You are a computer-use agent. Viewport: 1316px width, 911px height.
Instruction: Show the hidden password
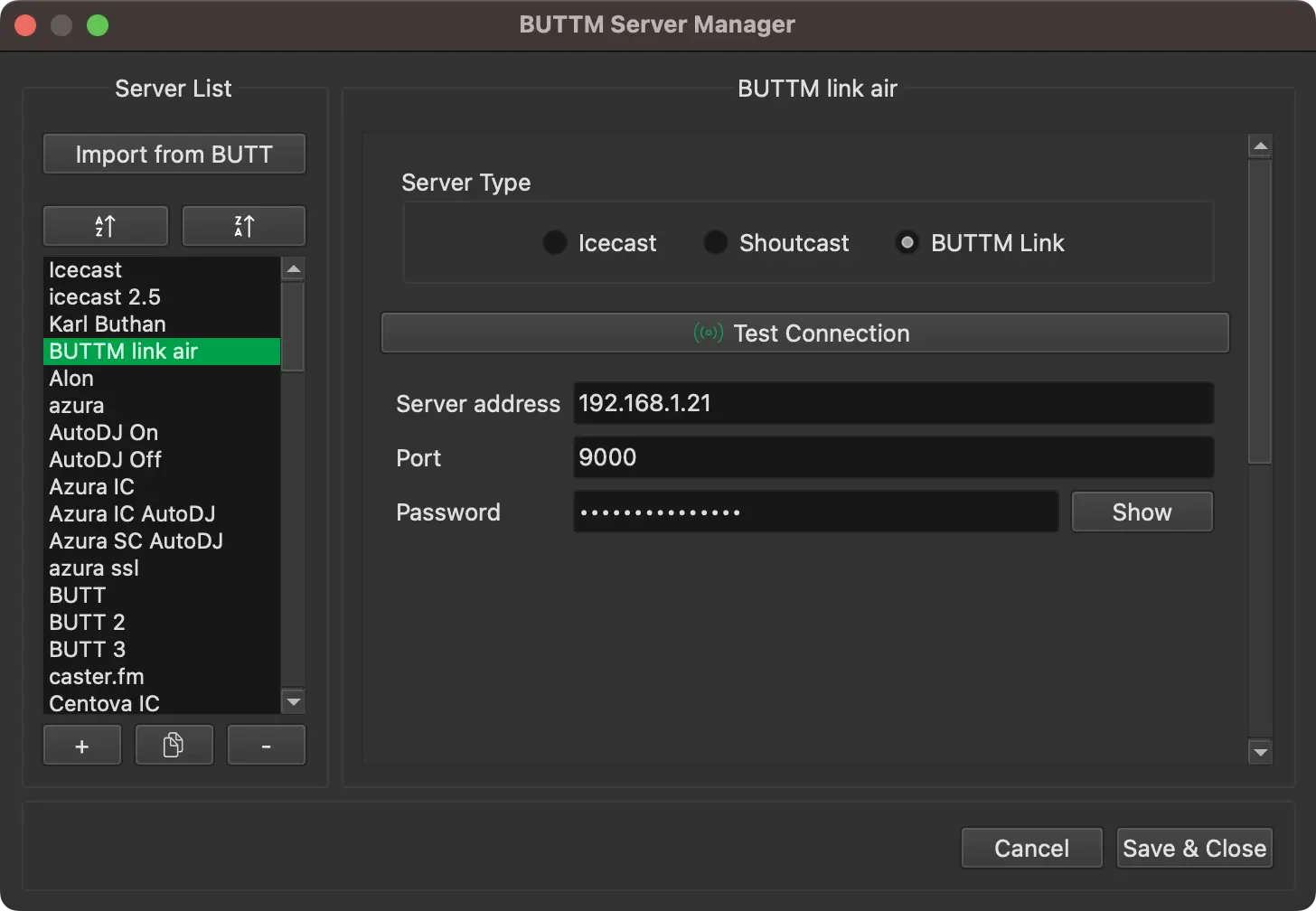coord(1142,512)
